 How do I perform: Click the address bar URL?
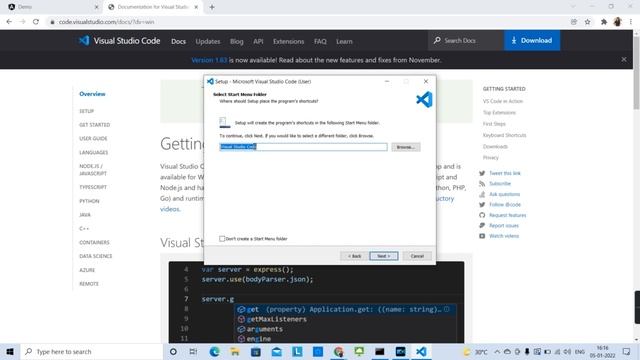click(107, 22)
